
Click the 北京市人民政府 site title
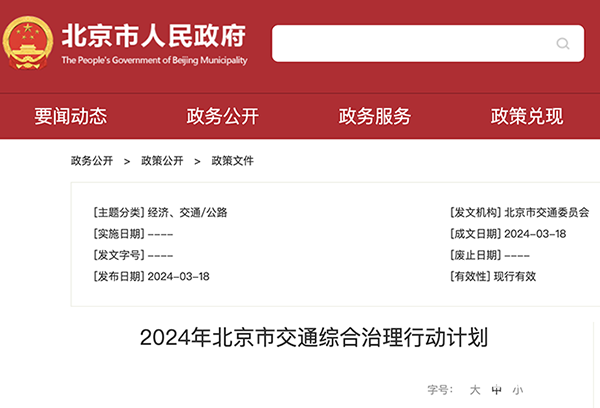coord(154,36)
